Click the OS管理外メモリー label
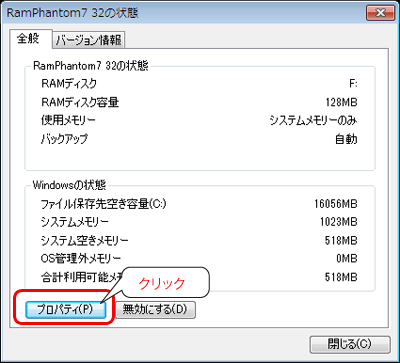400x363 pixels. point(81,258)
